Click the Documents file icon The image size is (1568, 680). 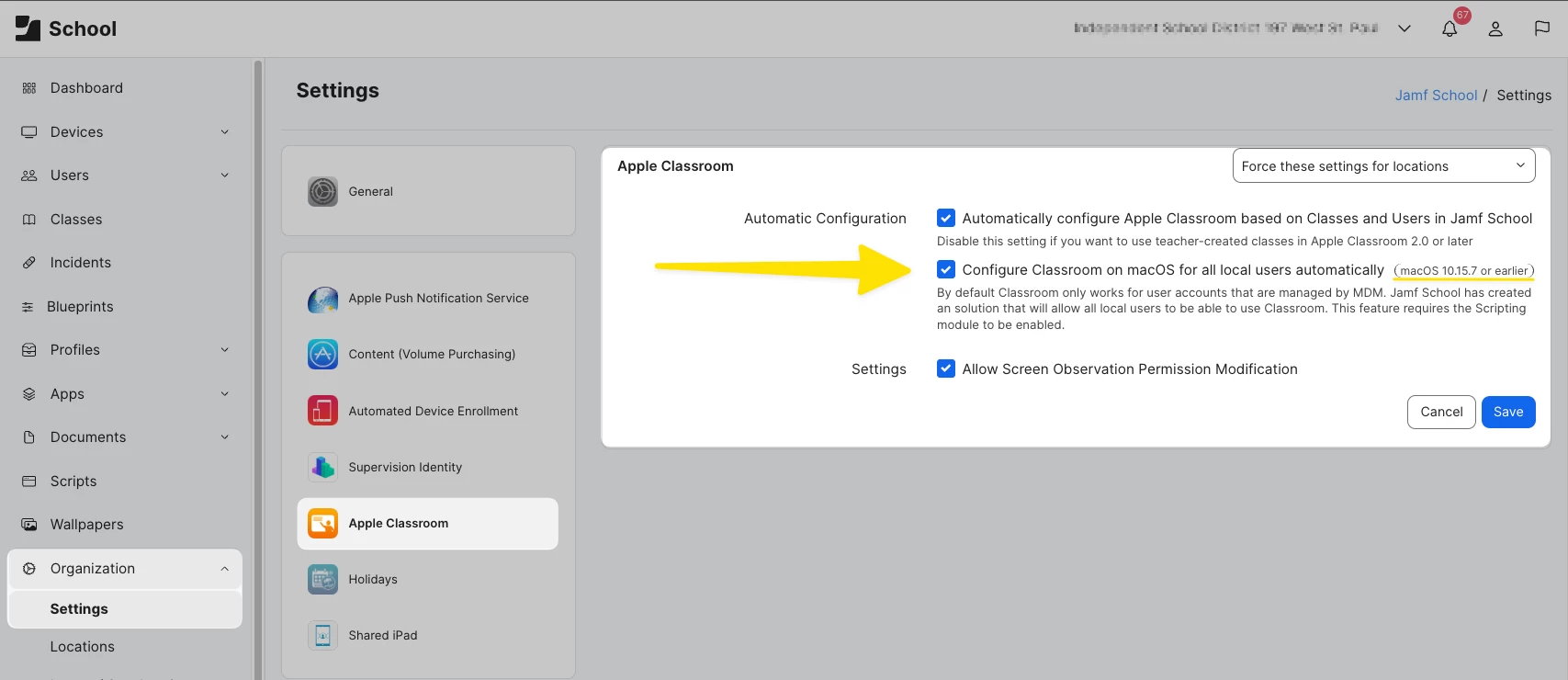point(29,437)
